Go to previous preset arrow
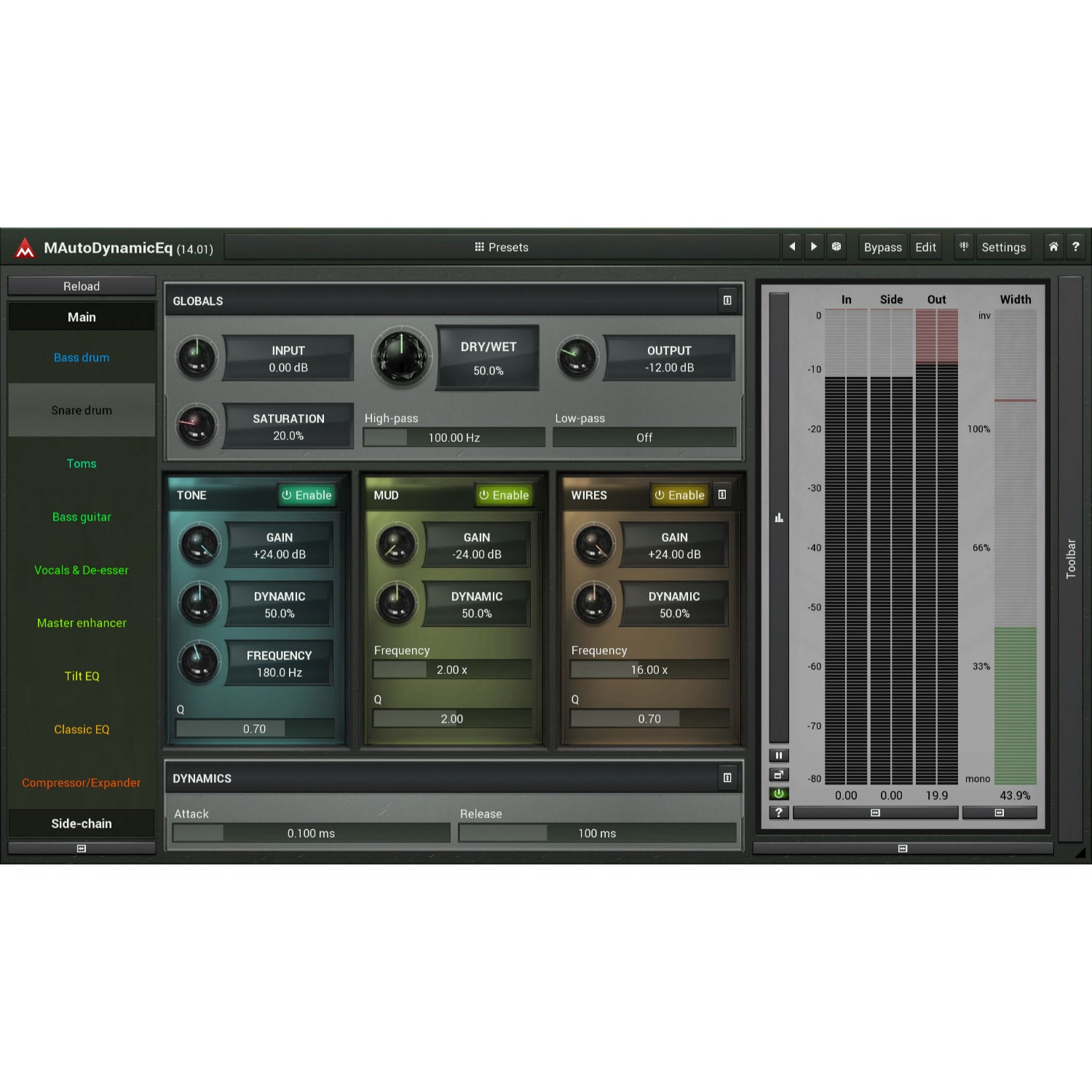Screen dimensions: 1092x1092 click(x=793, y=247)
